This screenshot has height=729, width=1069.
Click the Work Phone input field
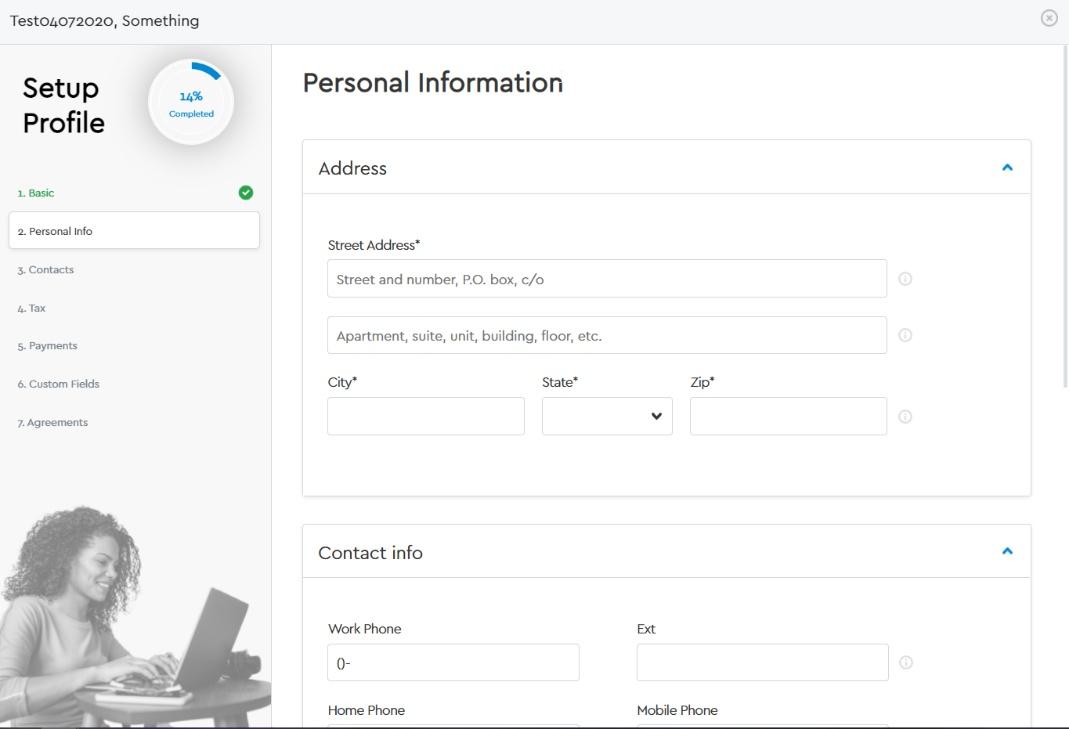pos(453,663)
